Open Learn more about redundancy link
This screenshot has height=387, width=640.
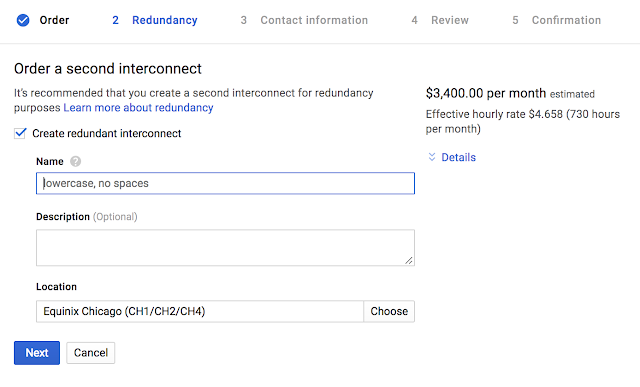click(x=138, y=108)
